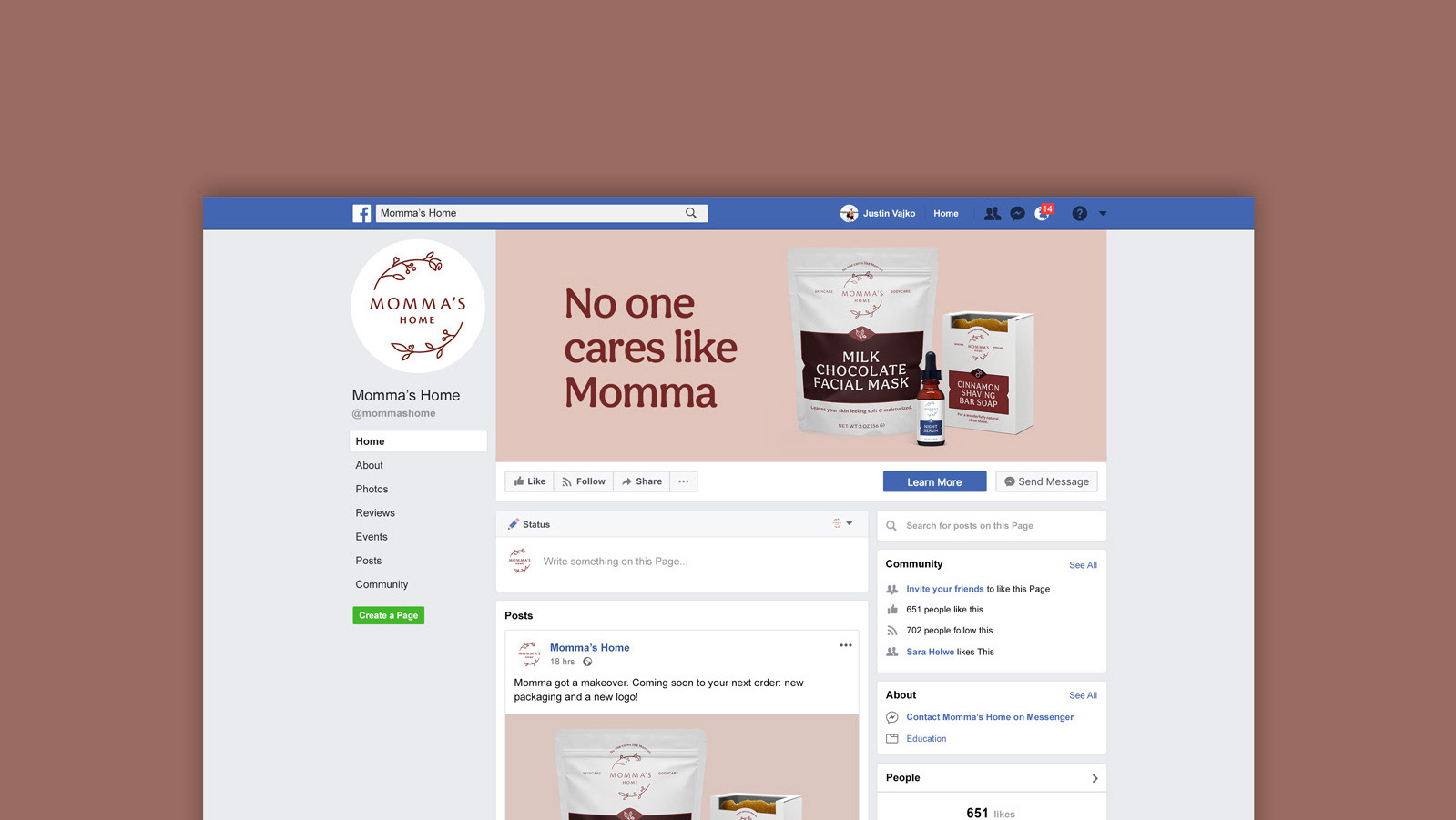Open the help question mark icon

tap(1079, 213)
